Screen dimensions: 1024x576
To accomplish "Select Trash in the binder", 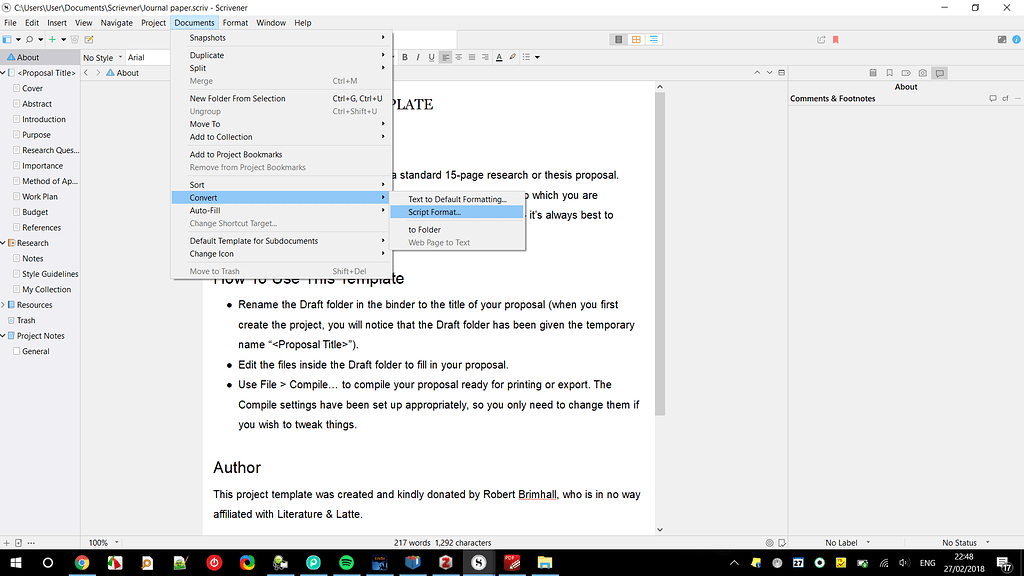I will (x=26, y=321).
